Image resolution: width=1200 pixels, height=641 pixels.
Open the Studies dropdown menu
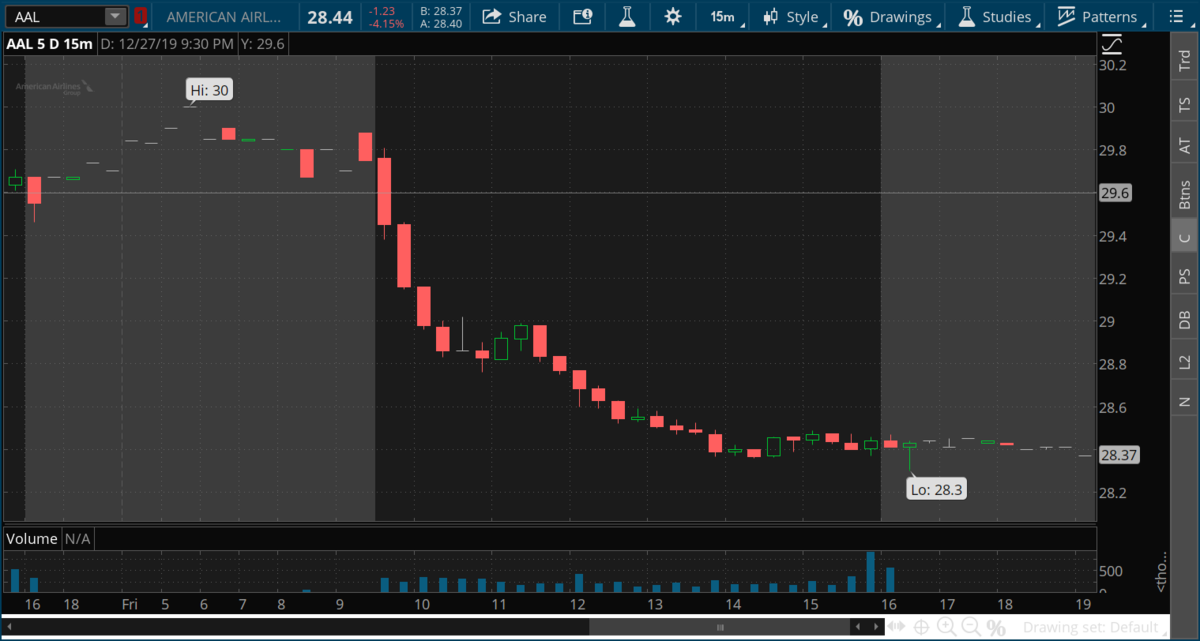point(997,16)
